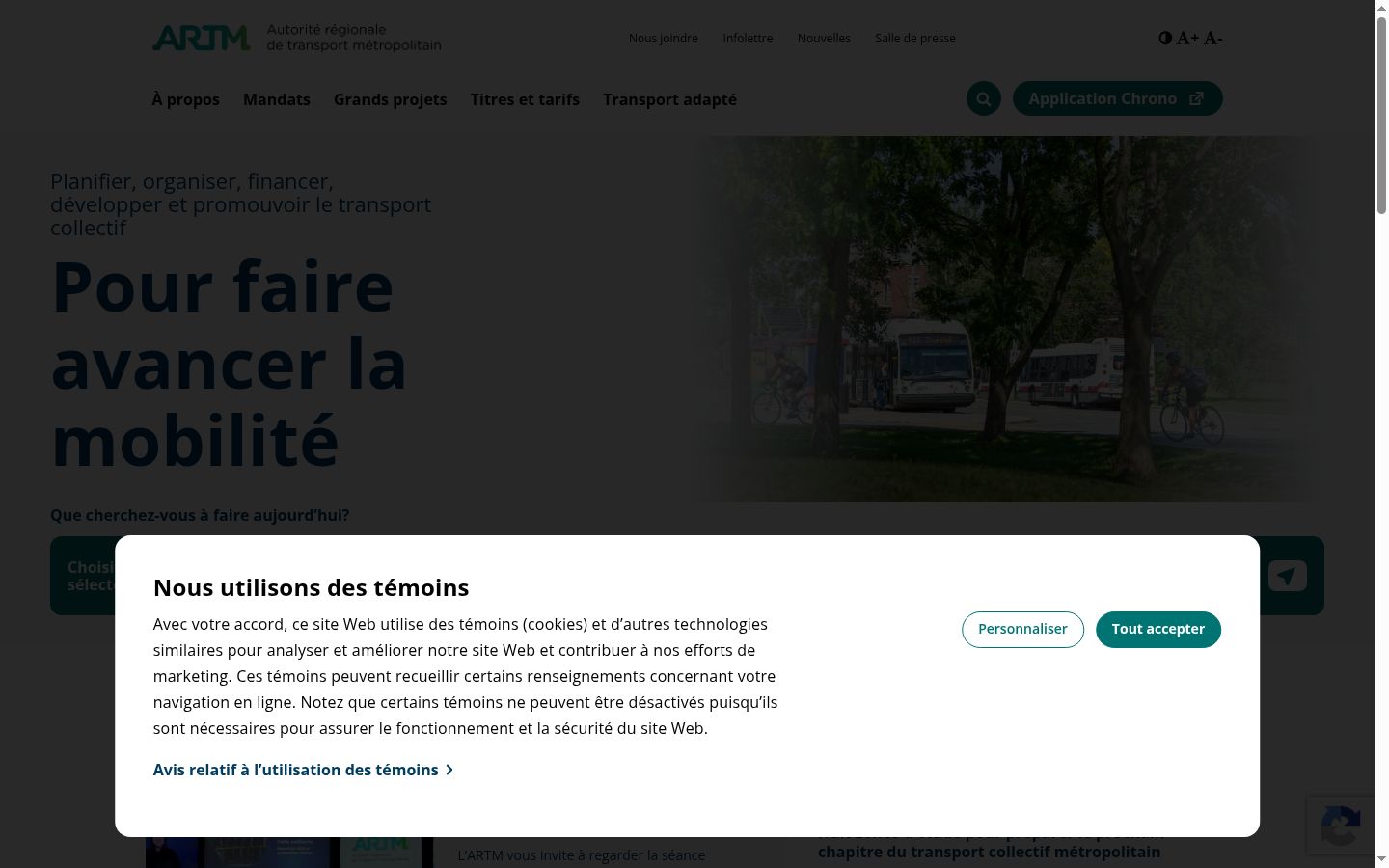The width and height of the screenshot is (1389, 868).
Task: Open the Salle de presse link
Action: pyautogui.click(x=915, y=39)
